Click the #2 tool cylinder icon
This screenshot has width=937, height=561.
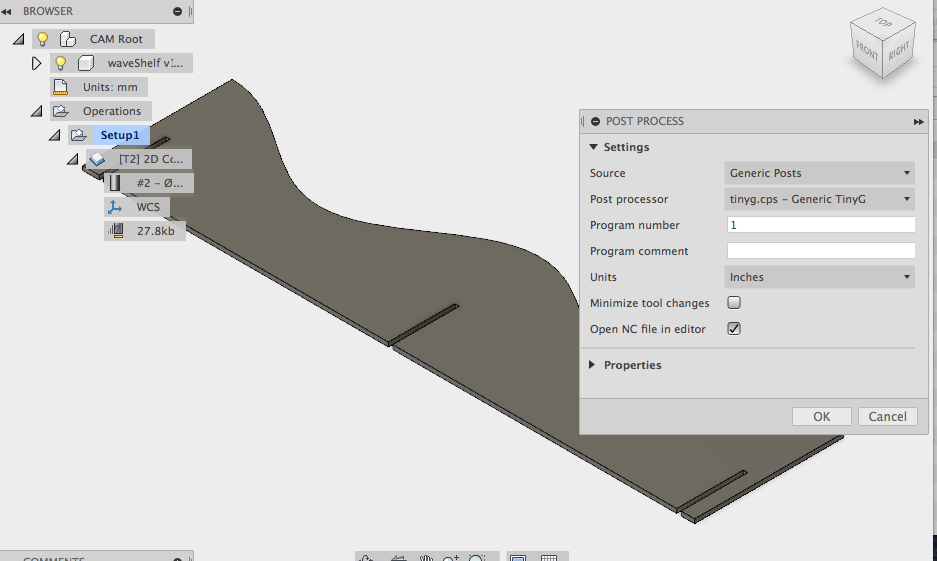pos(115,183)
